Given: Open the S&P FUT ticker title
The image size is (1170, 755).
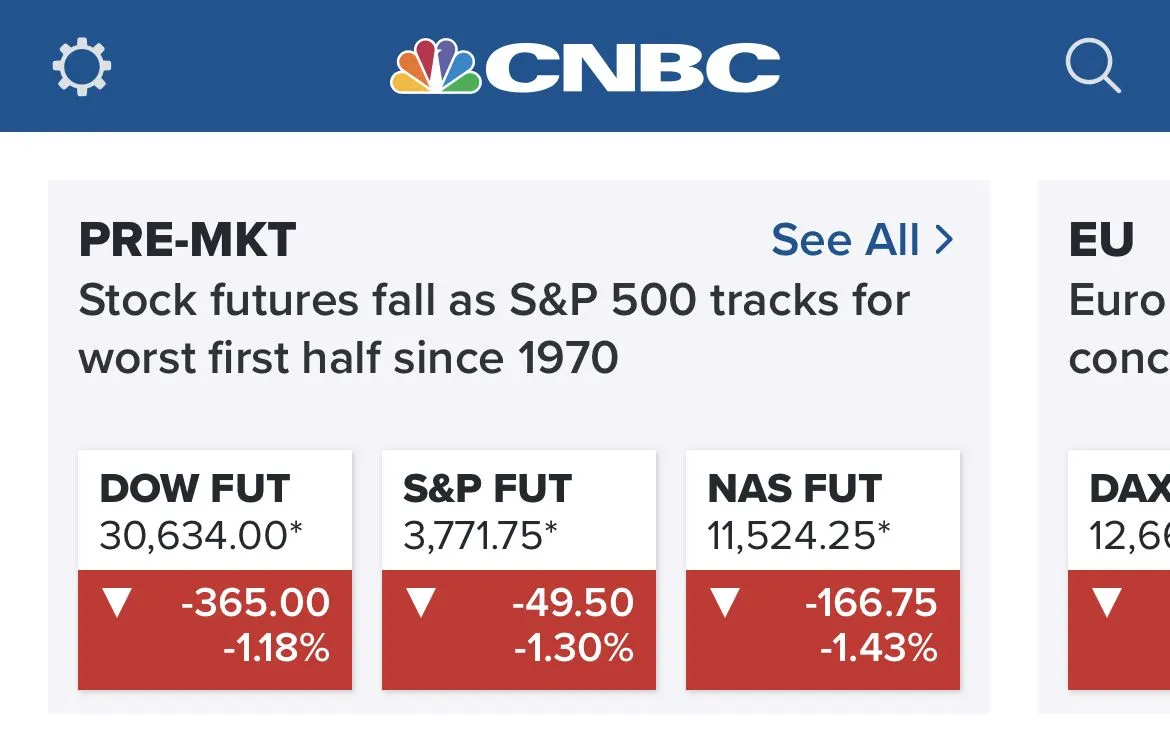Looking at the screenshot, I should tap(487, 489).
